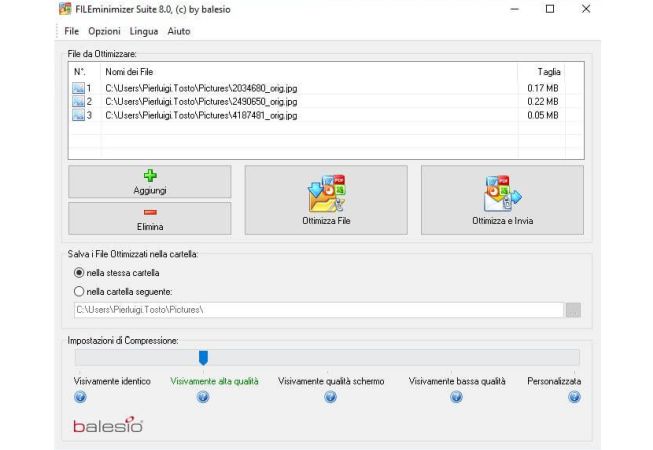
Task: Open help icon under Personalizzata
Action: point(574,397)
